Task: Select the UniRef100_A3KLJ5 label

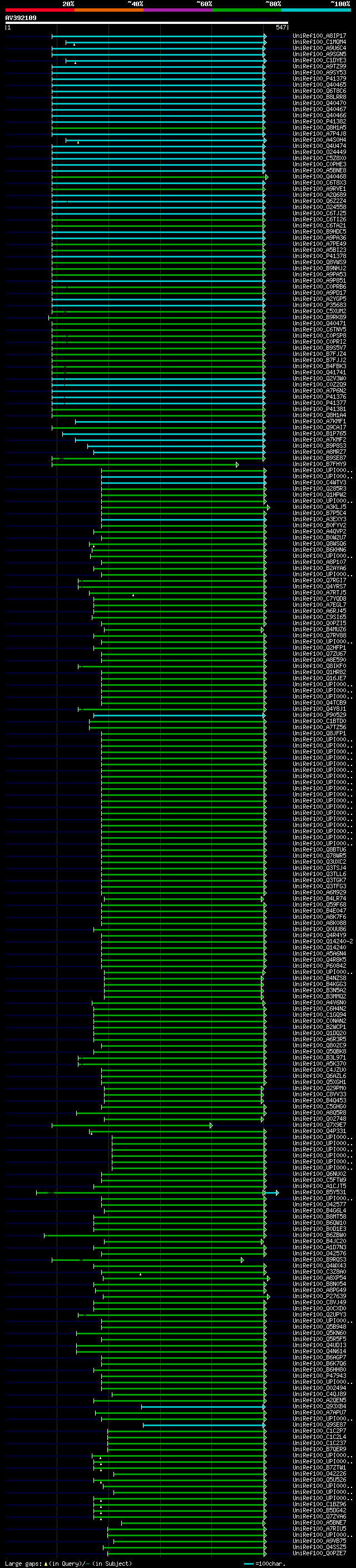Action: (x=319, y=507)
